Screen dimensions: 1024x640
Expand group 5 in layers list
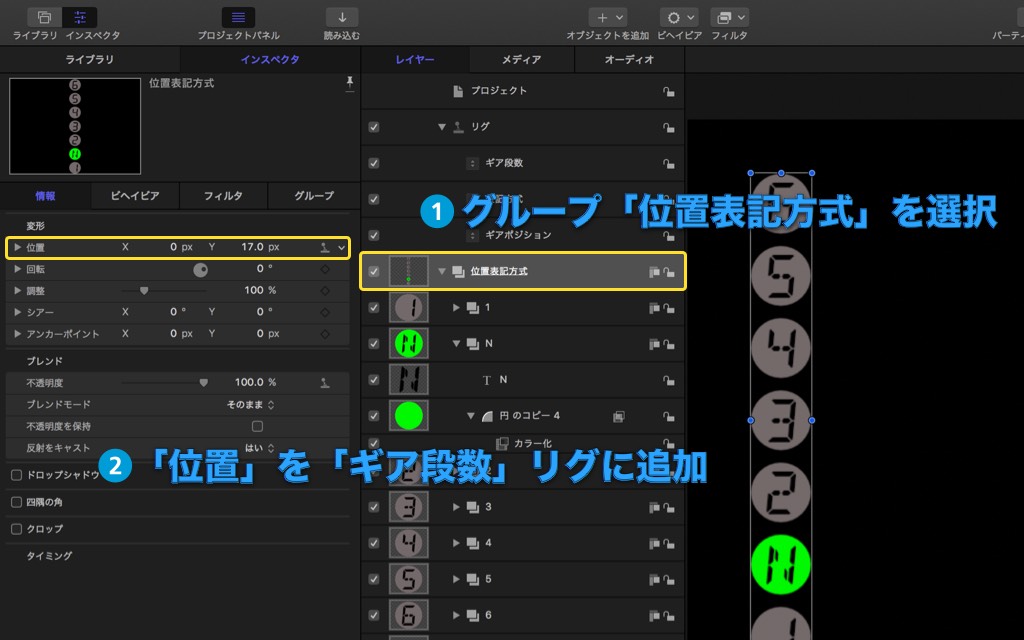(456, 579)
